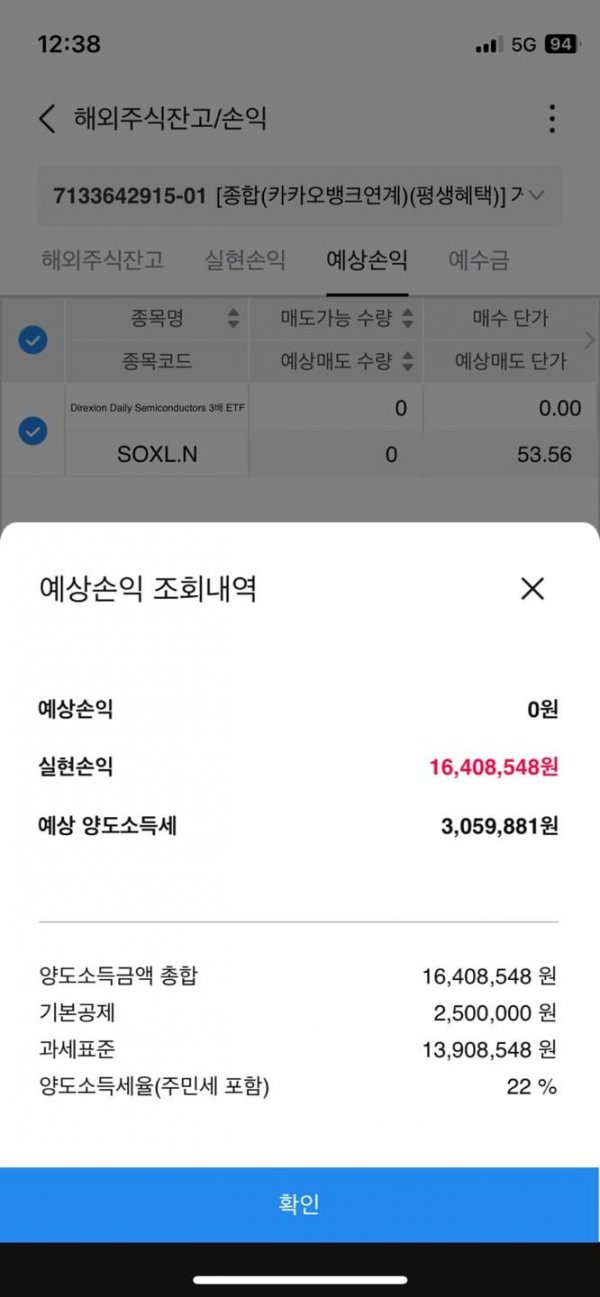Tap the back arrow next to 해외주식잔고/손익
Screen dimensions: 600x1297
(46, 119)
